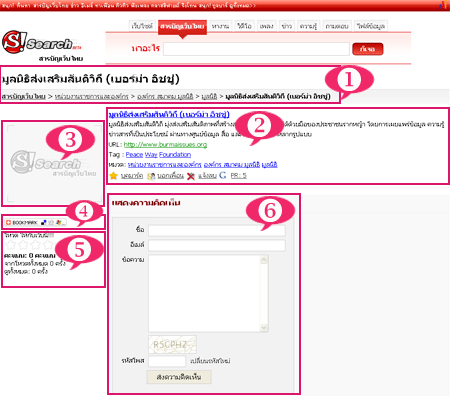This screenshot has width=450, height=396.
Task: Click the comment textarea scrollbar down arrow
Action: click(x=264, y=328)
